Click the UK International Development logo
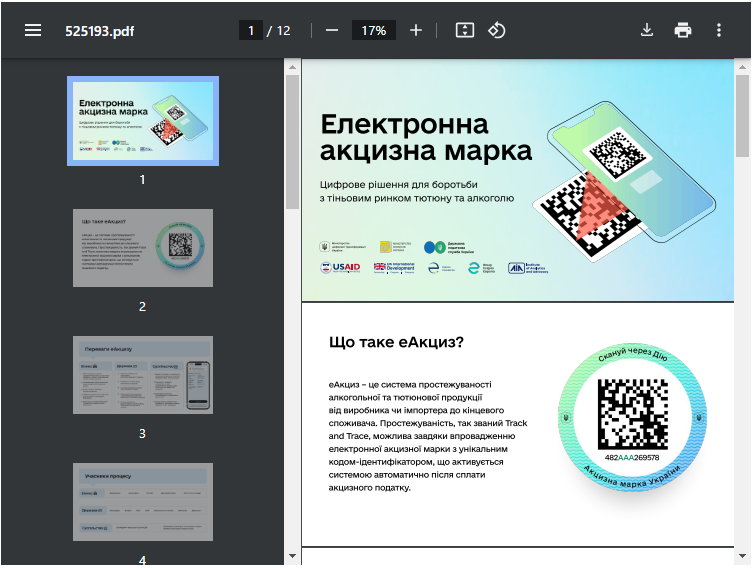 click(x=394, y=268)
